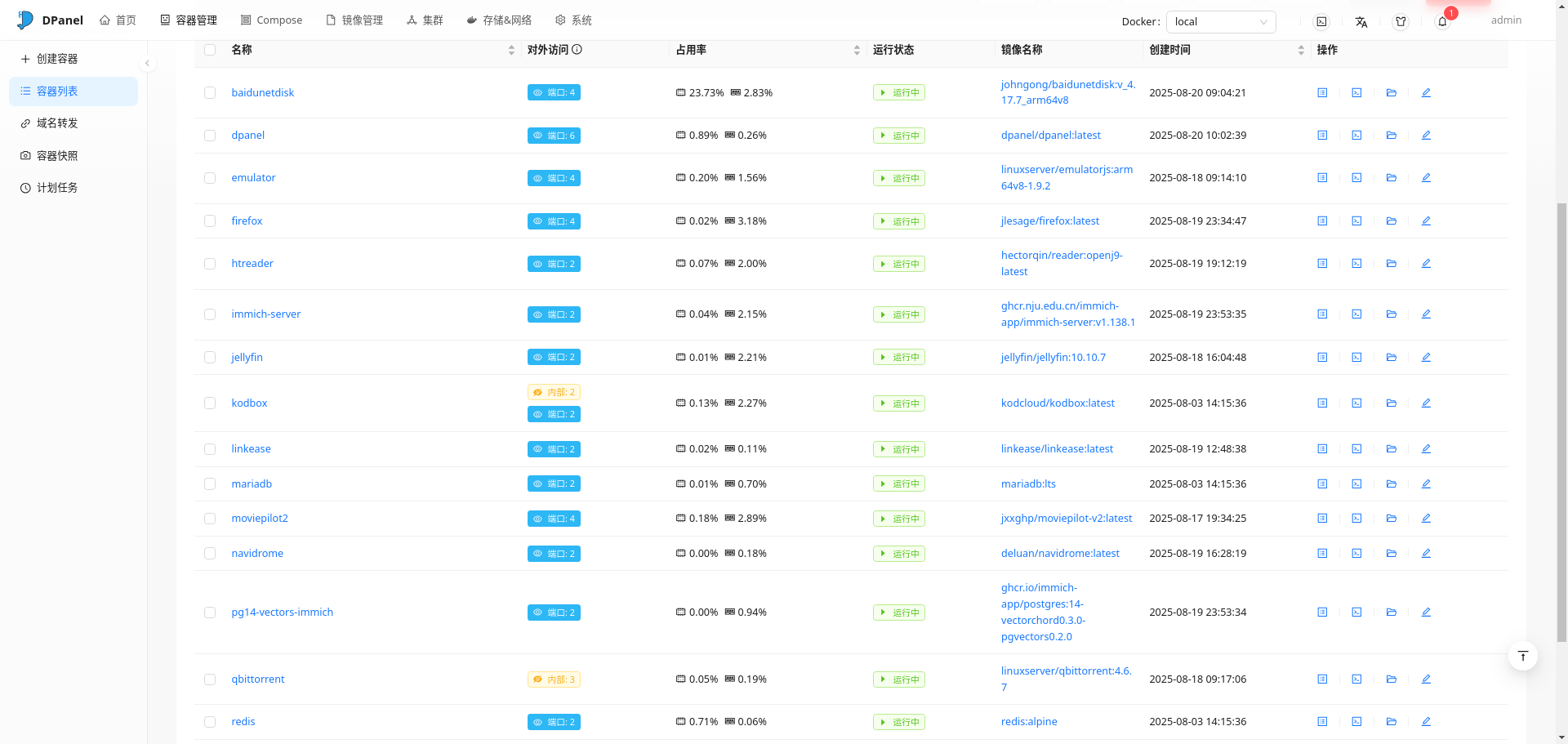Image resolution: width=1568 pixels, height=744 pixels.
Task: Open the terminal icon in top bar
Action: point(1321,22)
